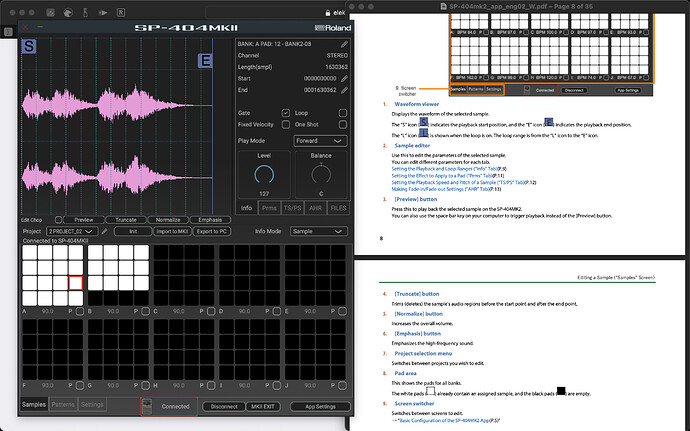Viewport: 690px width, 431px height.
Task: Click the arrow-shaped extension icon in browser toolbar
Action: click(103, 12)
